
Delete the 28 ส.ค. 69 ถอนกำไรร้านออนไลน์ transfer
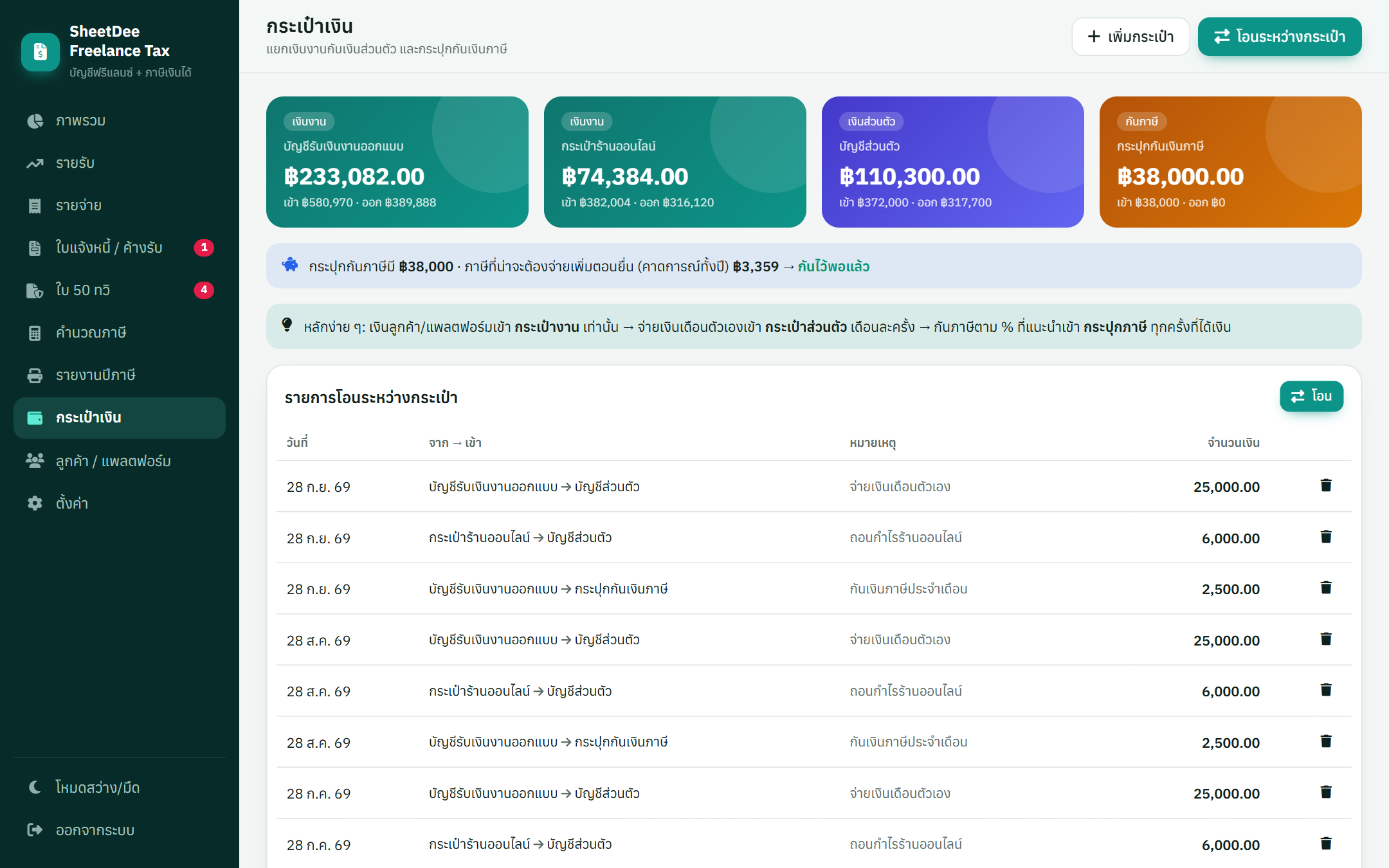tap(1326, 690)
